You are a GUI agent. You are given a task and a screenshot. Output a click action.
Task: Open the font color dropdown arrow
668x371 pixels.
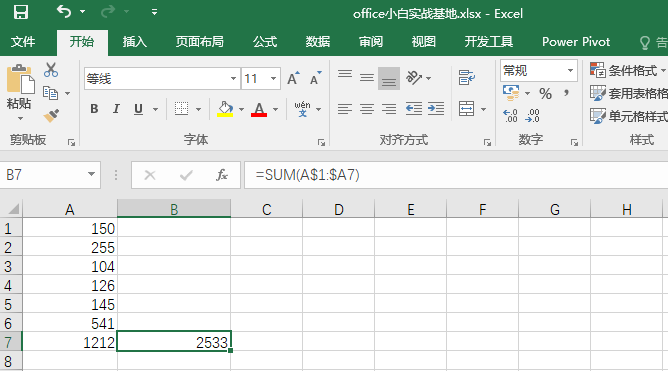coord(275,109)
